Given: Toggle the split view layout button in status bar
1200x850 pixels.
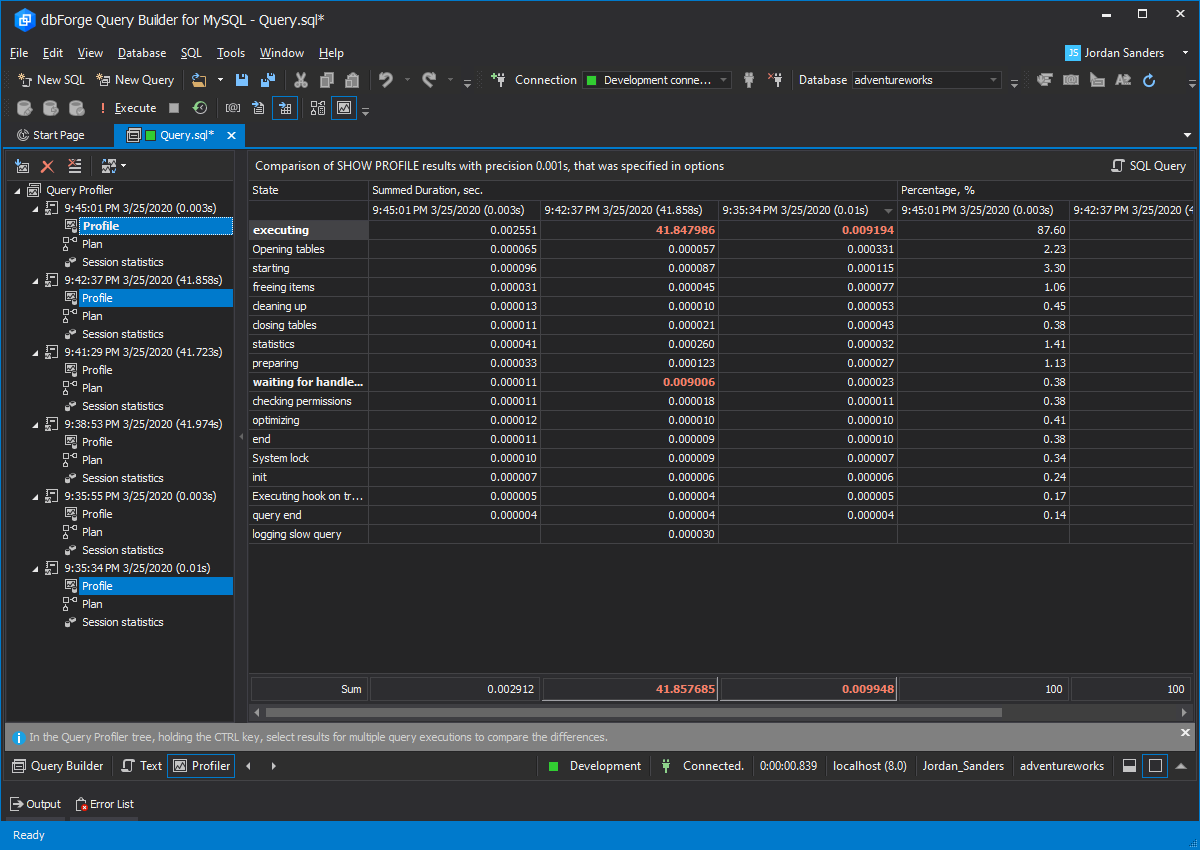Looking at the screenshot, I should pos(1129,766).
